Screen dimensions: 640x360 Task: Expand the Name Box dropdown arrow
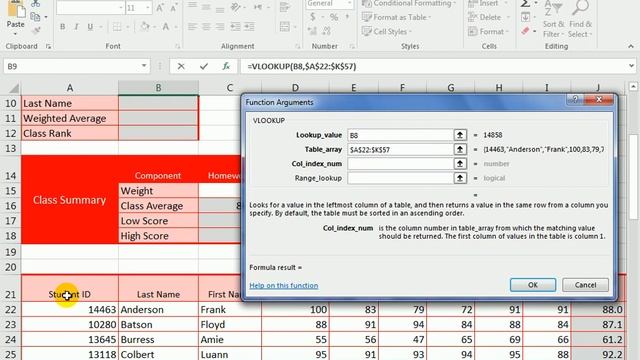point(144,66)
